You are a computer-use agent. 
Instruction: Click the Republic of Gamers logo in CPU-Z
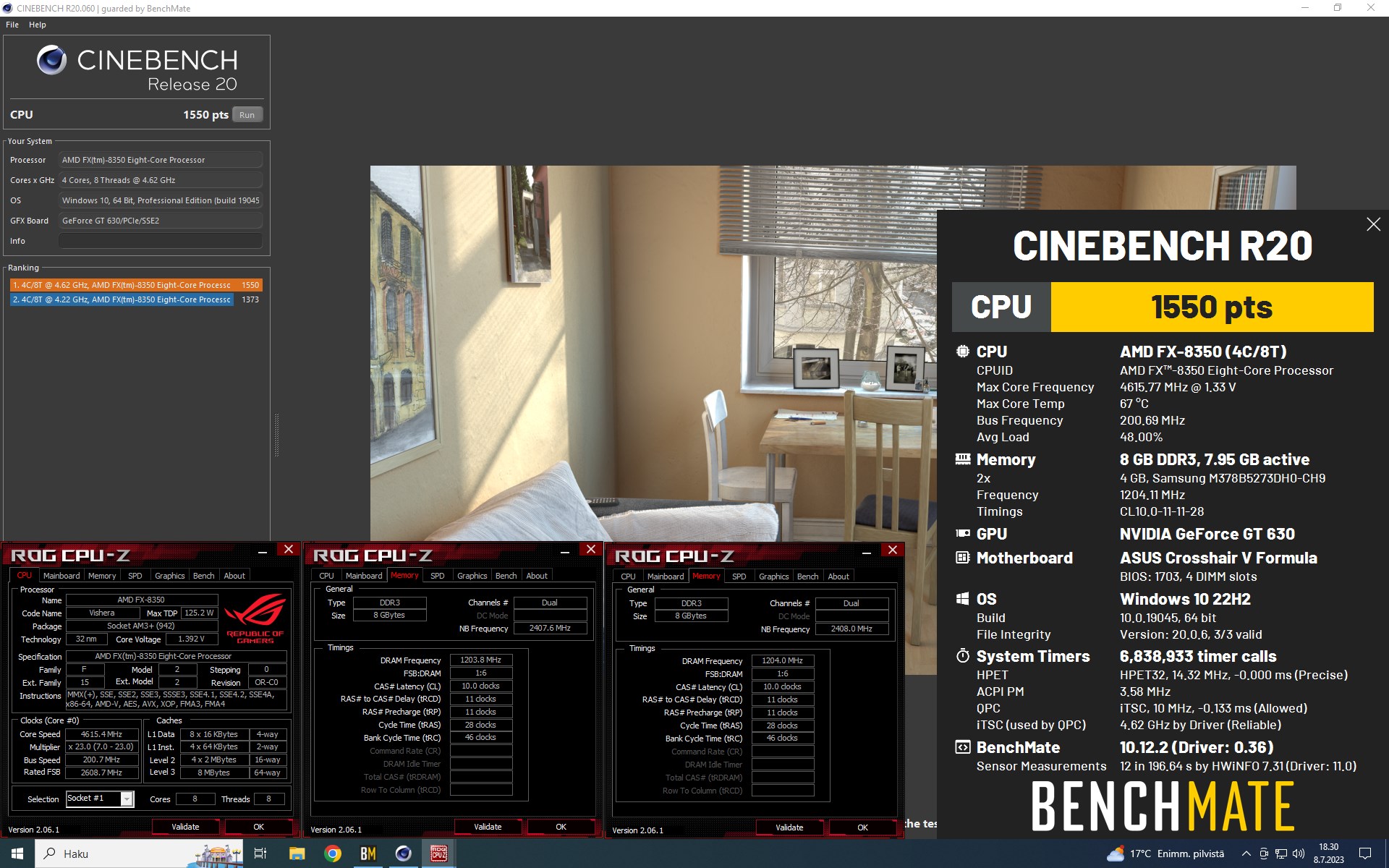(255, 618)
